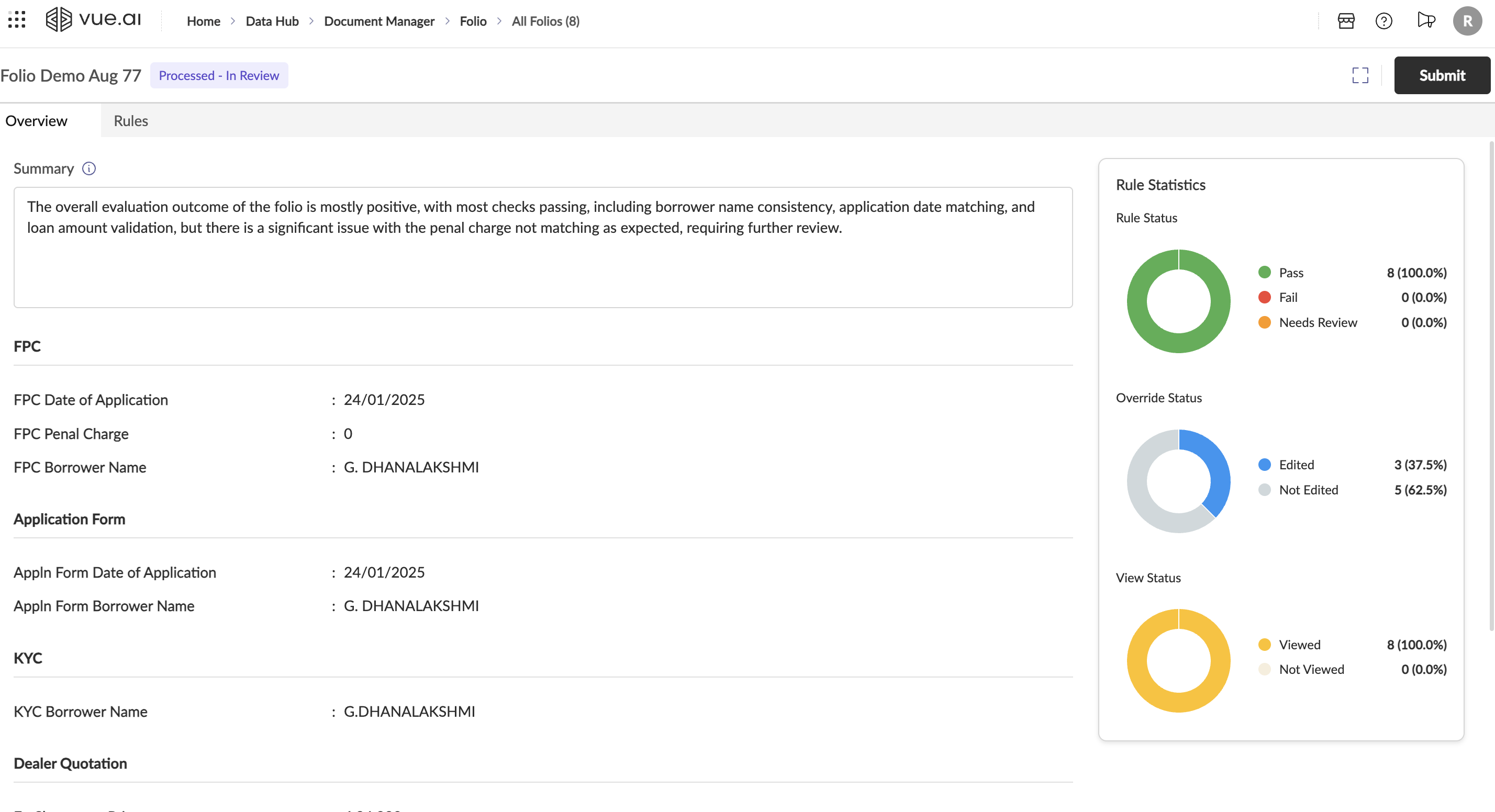Toggle fullscreen expand icon
Screen dimensions: 1495x812
(x=1360, y=75)
